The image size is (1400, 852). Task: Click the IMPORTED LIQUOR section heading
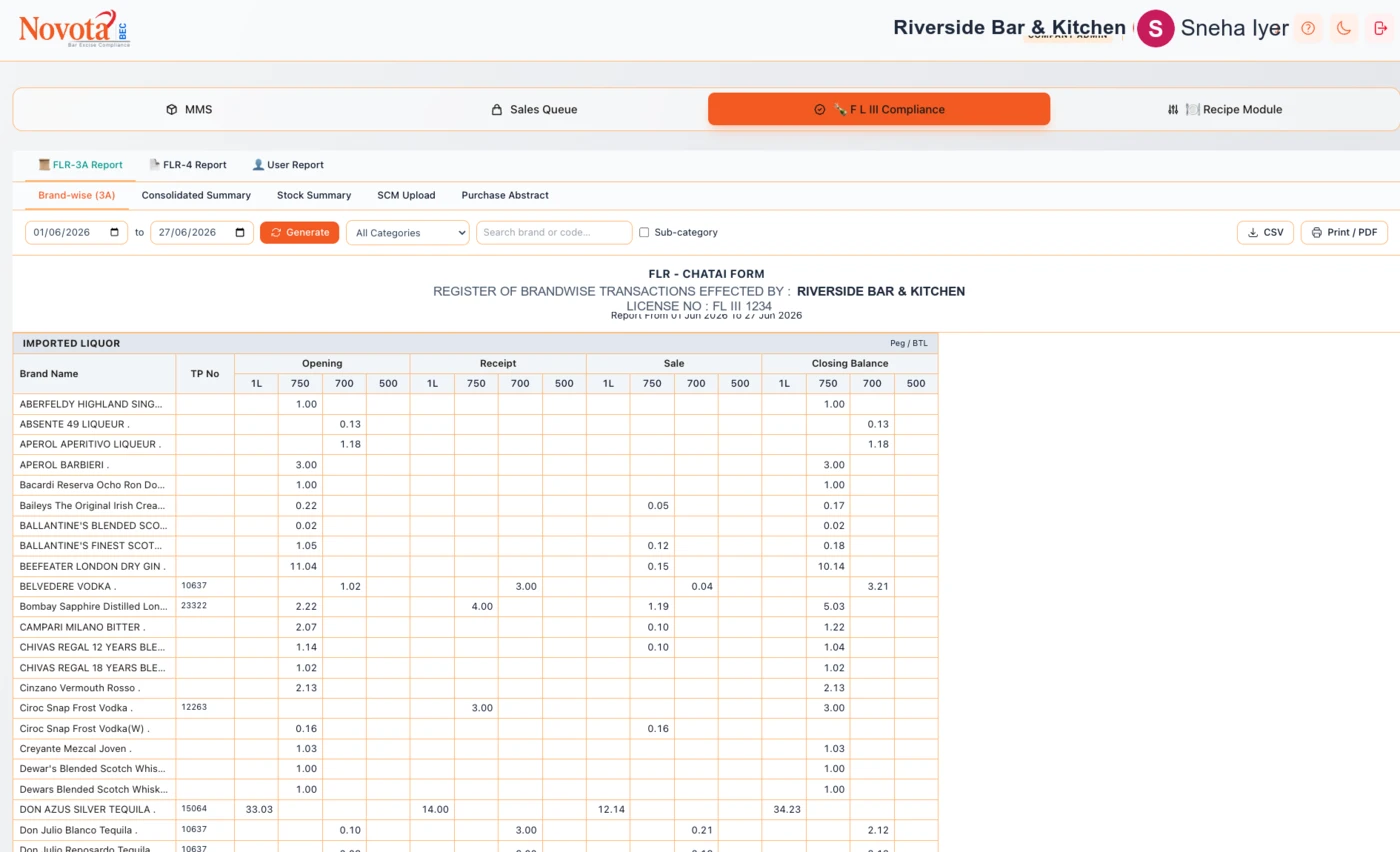[70, 343]
